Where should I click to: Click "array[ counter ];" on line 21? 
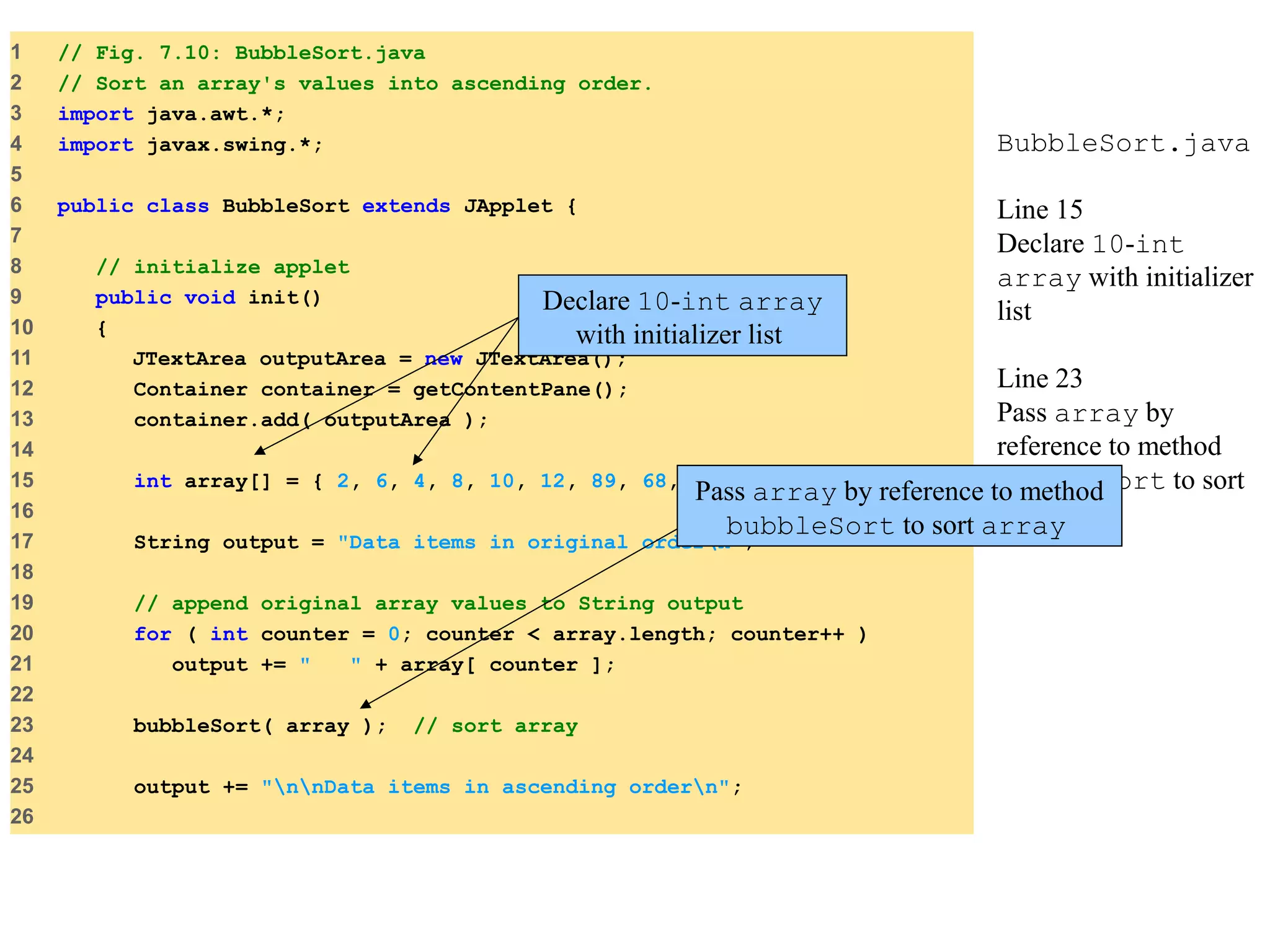click(507, 664)
